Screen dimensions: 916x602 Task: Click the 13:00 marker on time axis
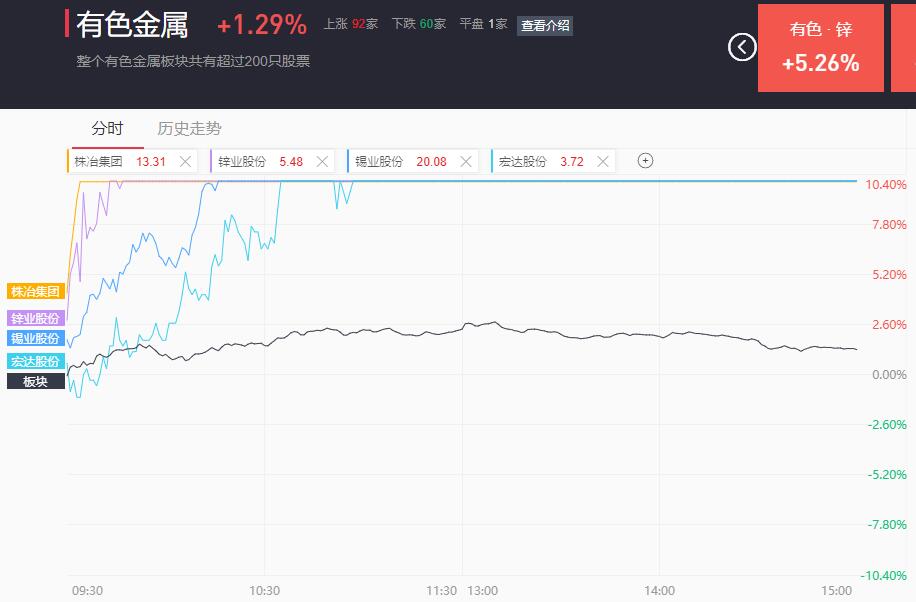483,590
